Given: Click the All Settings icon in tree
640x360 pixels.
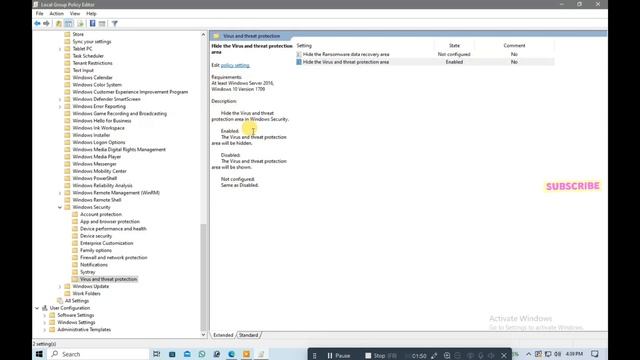Looking at the screenshot, I should [x=60, y=301].
